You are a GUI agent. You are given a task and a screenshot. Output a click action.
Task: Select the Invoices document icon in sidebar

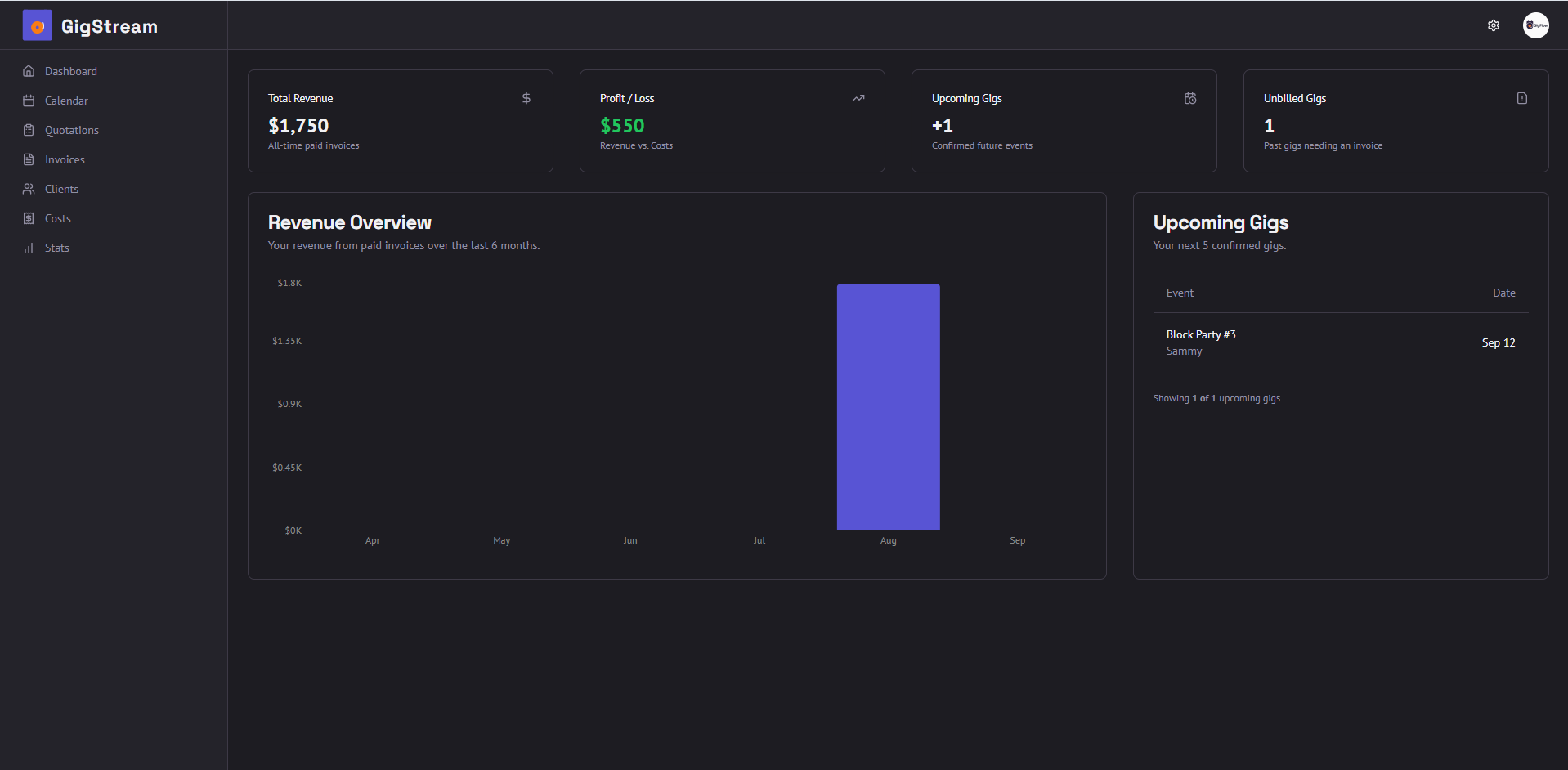click(29, 159)
